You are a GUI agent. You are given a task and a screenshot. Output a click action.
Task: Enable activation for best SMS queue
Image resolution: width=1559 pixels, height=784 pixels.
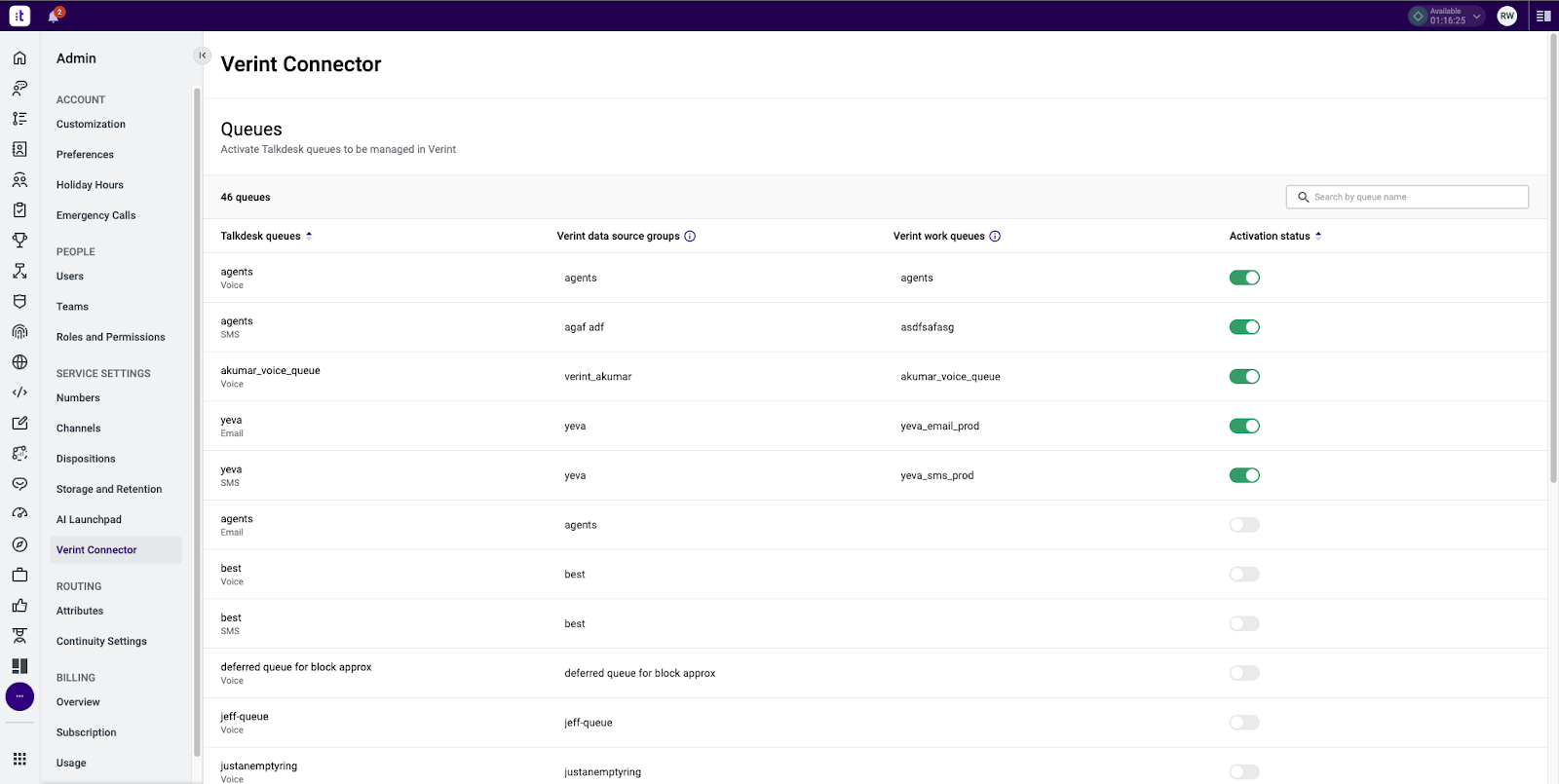click(1244, 623)
